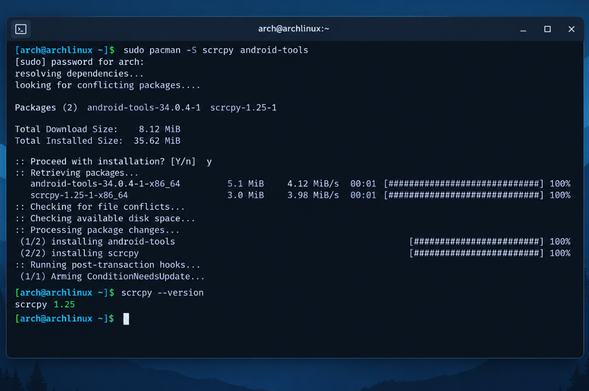Viewport: 589px width, 391px height.
Task: Click 'looking for conflicting packages....' line
Action: (107, 85)
